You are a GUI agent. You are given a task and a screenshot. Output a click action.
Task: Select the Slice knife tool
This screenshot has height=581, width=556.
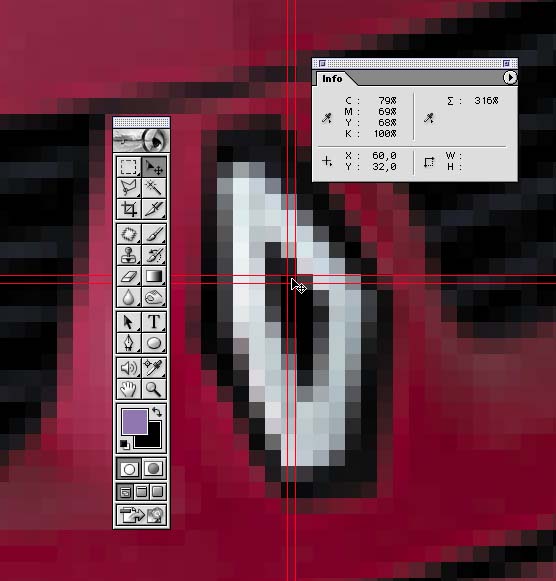coord(154,209)
